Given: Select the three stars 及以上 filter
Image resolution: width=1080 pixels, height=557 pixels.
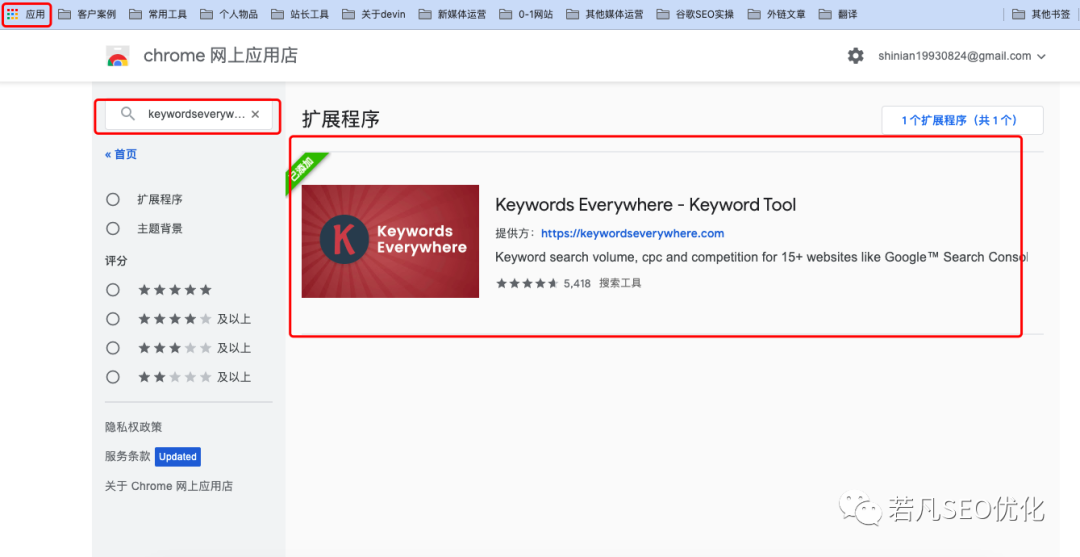Looking at the screenshot, I should tap(113, 348).
